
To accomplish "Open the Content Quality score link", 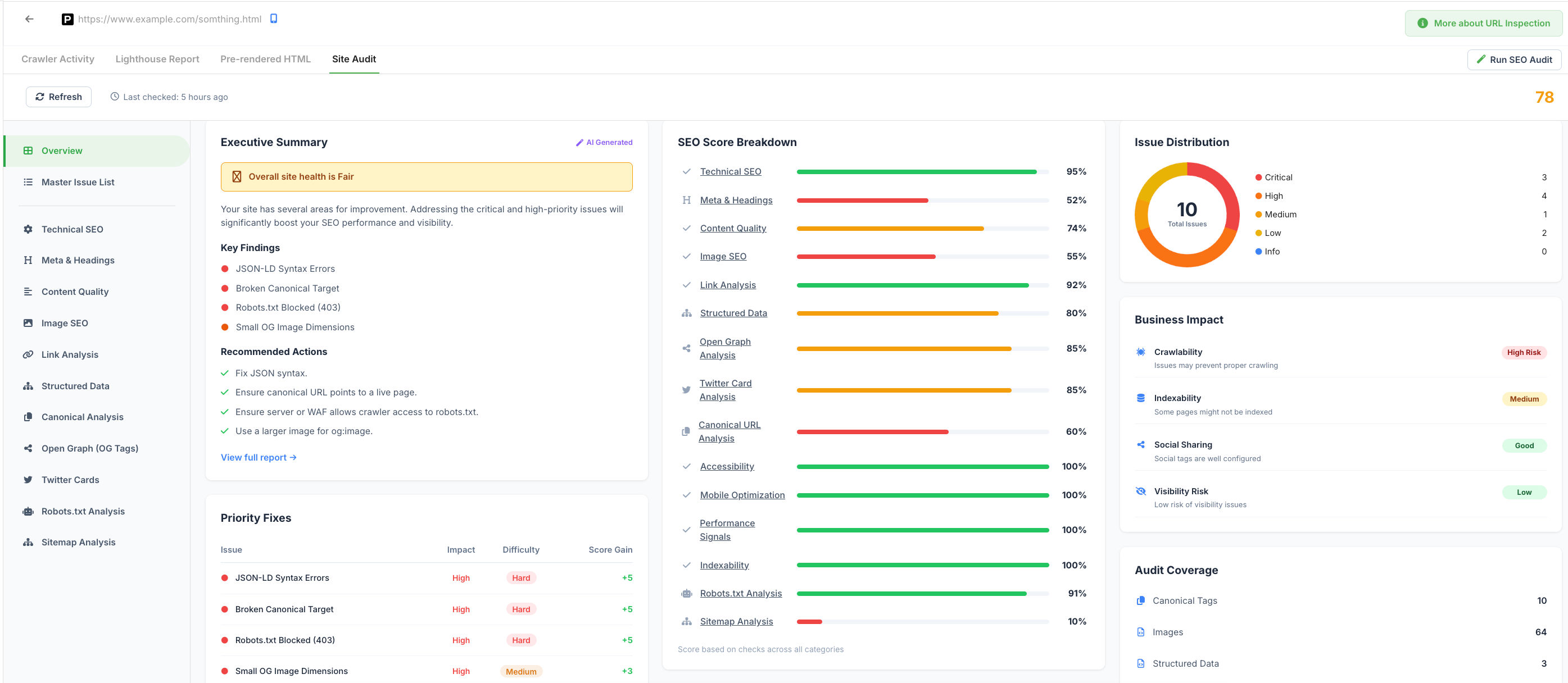I will pos(733,228).
